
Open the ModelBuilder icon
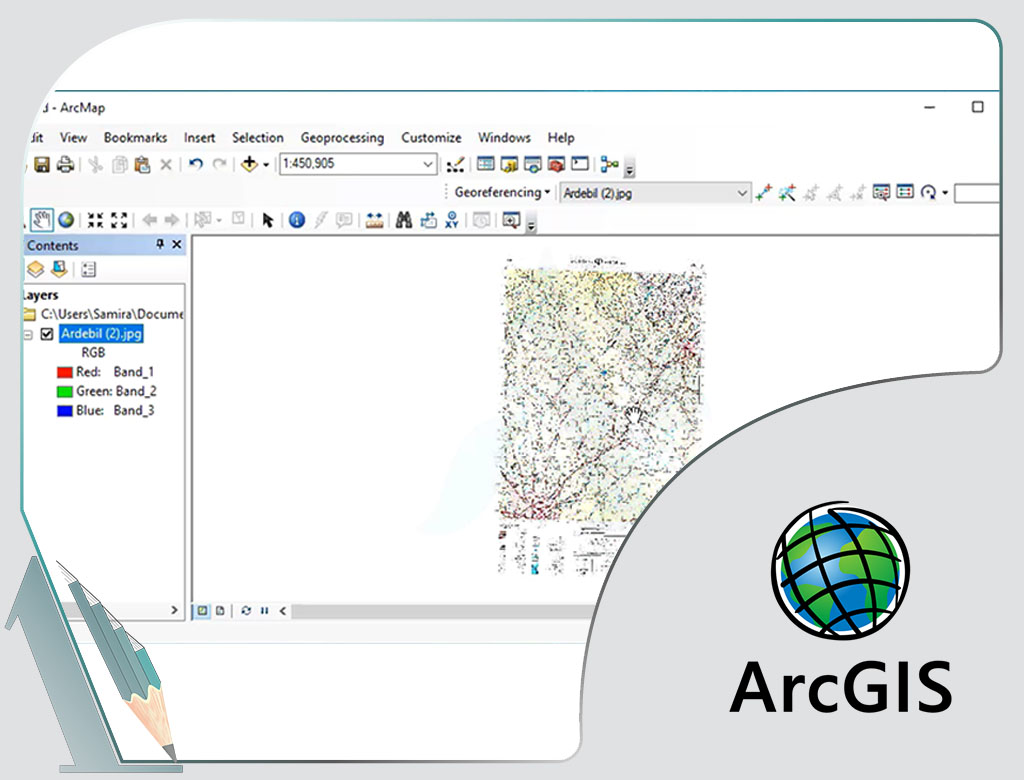tap(609, 164)
